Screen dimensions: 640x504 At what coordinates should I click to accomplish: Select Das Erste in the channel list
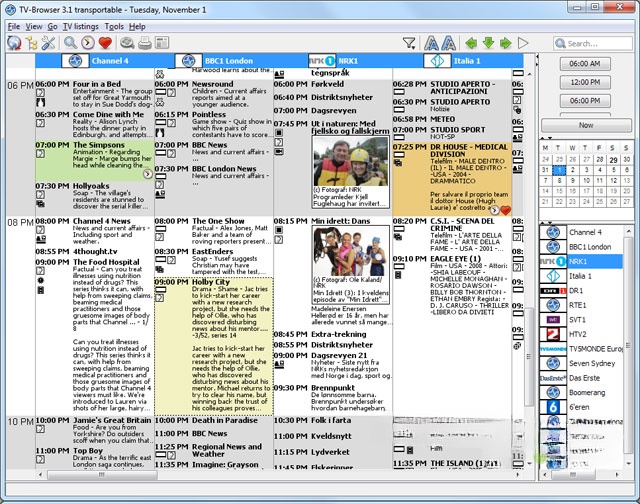coord(581,378)
